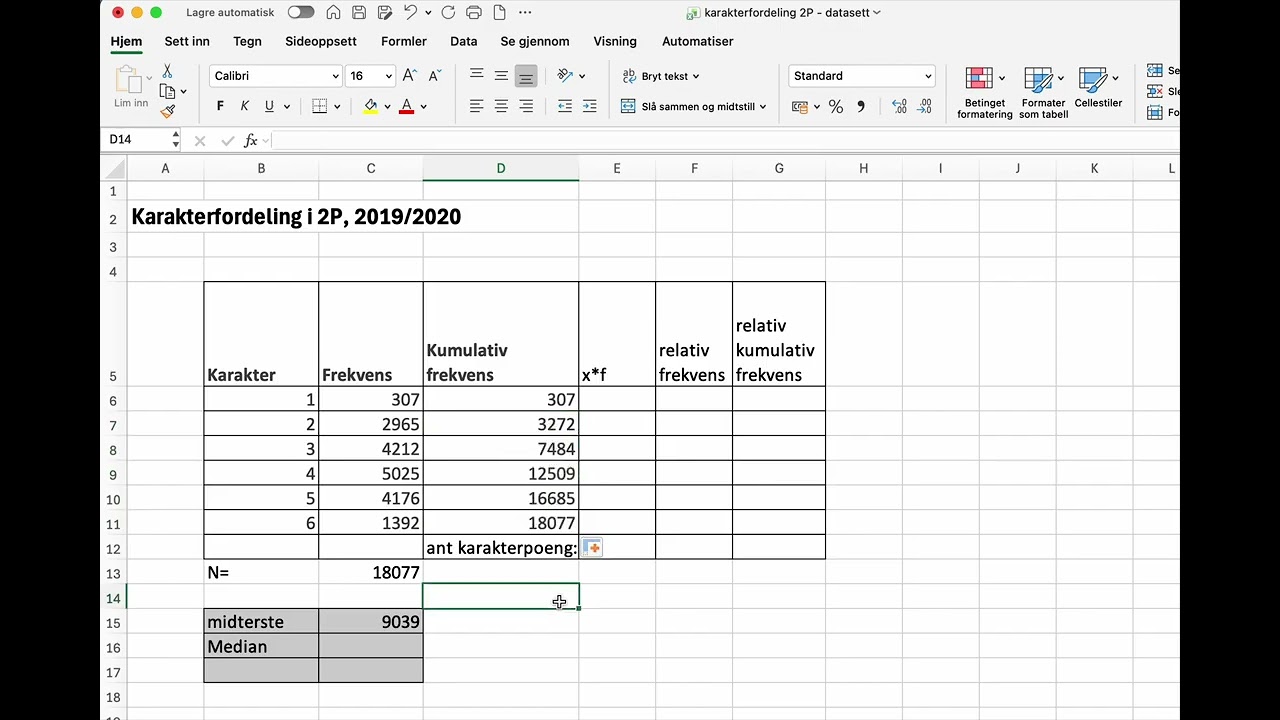Viewport: 1280px width, 720px height.
Task: Toggle bottom vertical alignment
Action: pos(526,75)
